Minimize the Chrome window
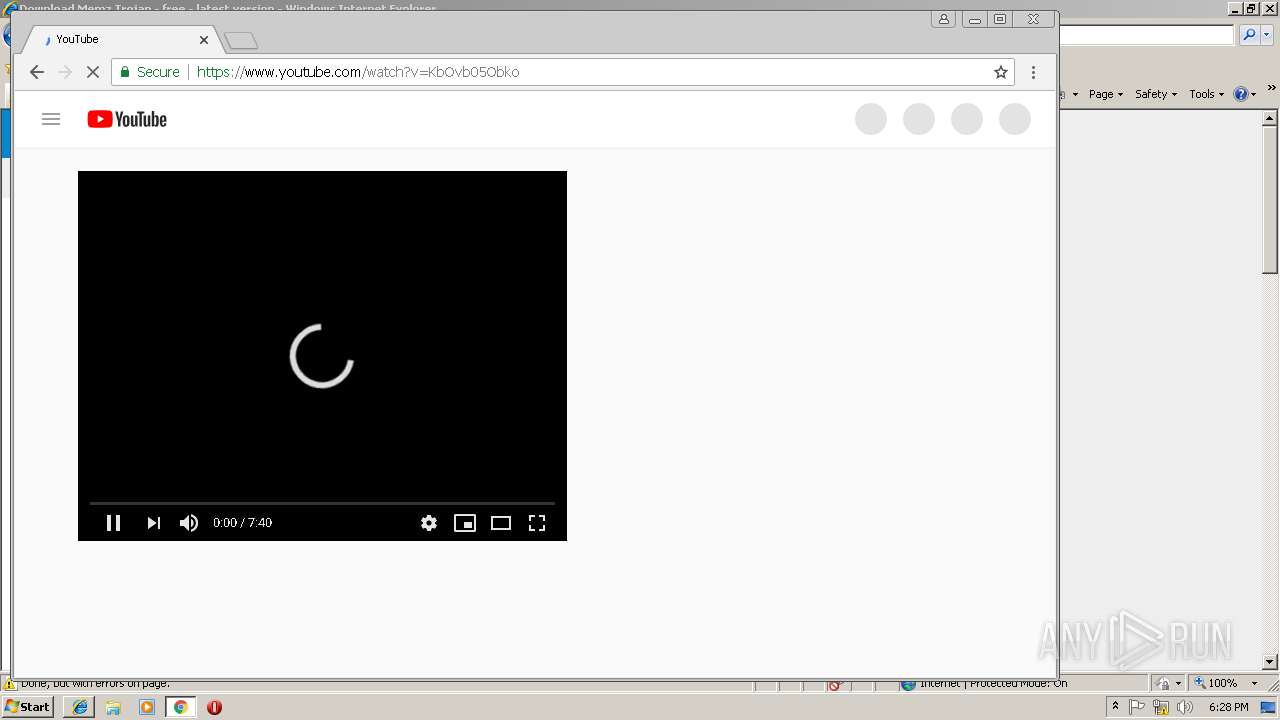The height and width of the screenshot is (720, 1280). tap(974, 19)
